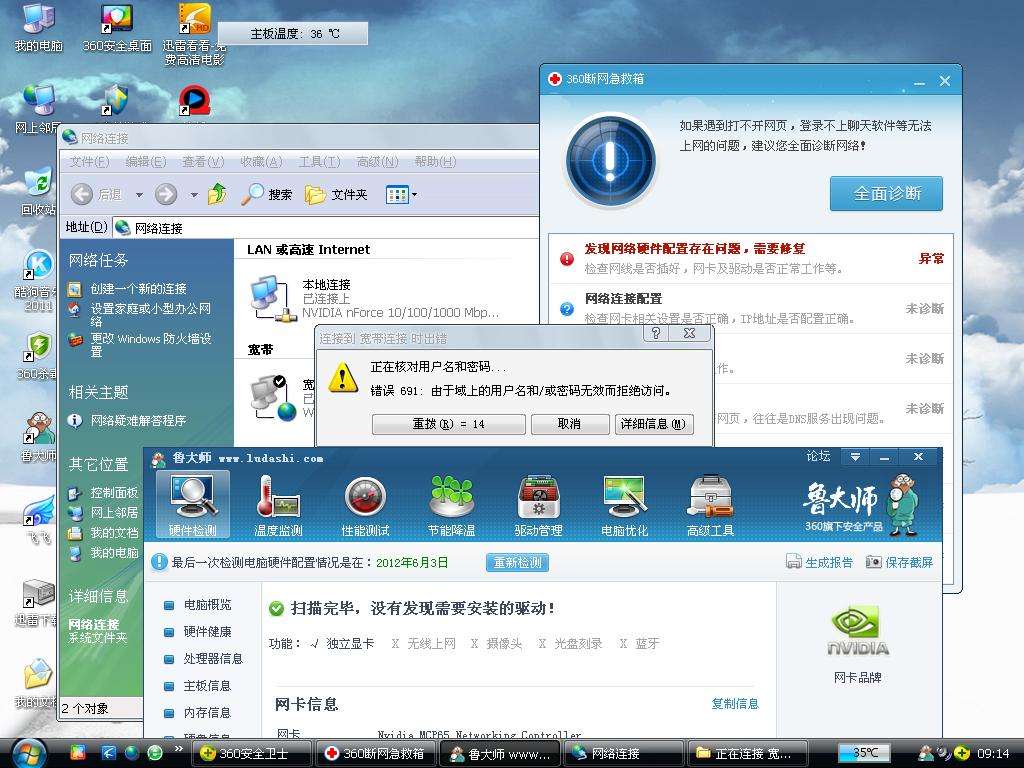Open the 节能降温 panel
This screenshot has width=1024, height=768.
452,503
